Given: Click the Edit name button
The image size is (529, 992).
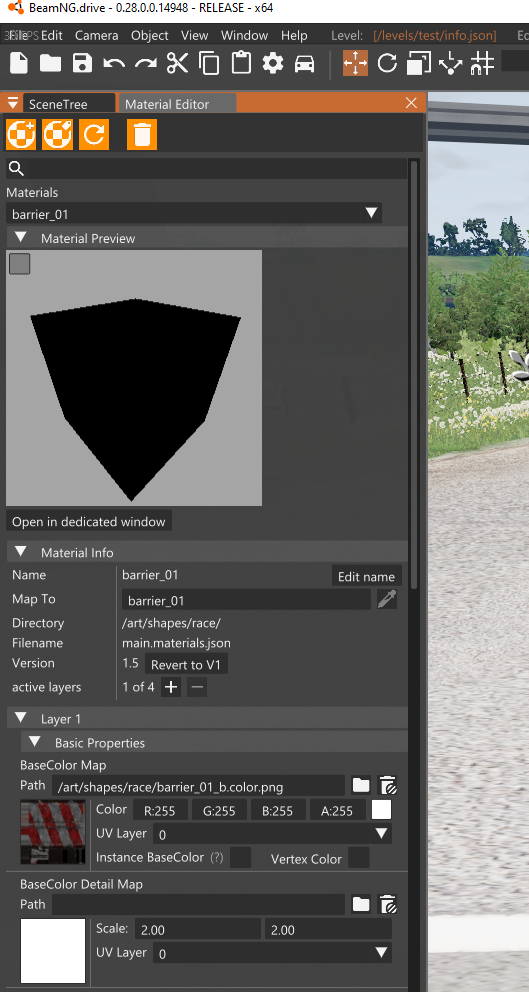Looking at the screenshot, I should coord(366,576).
